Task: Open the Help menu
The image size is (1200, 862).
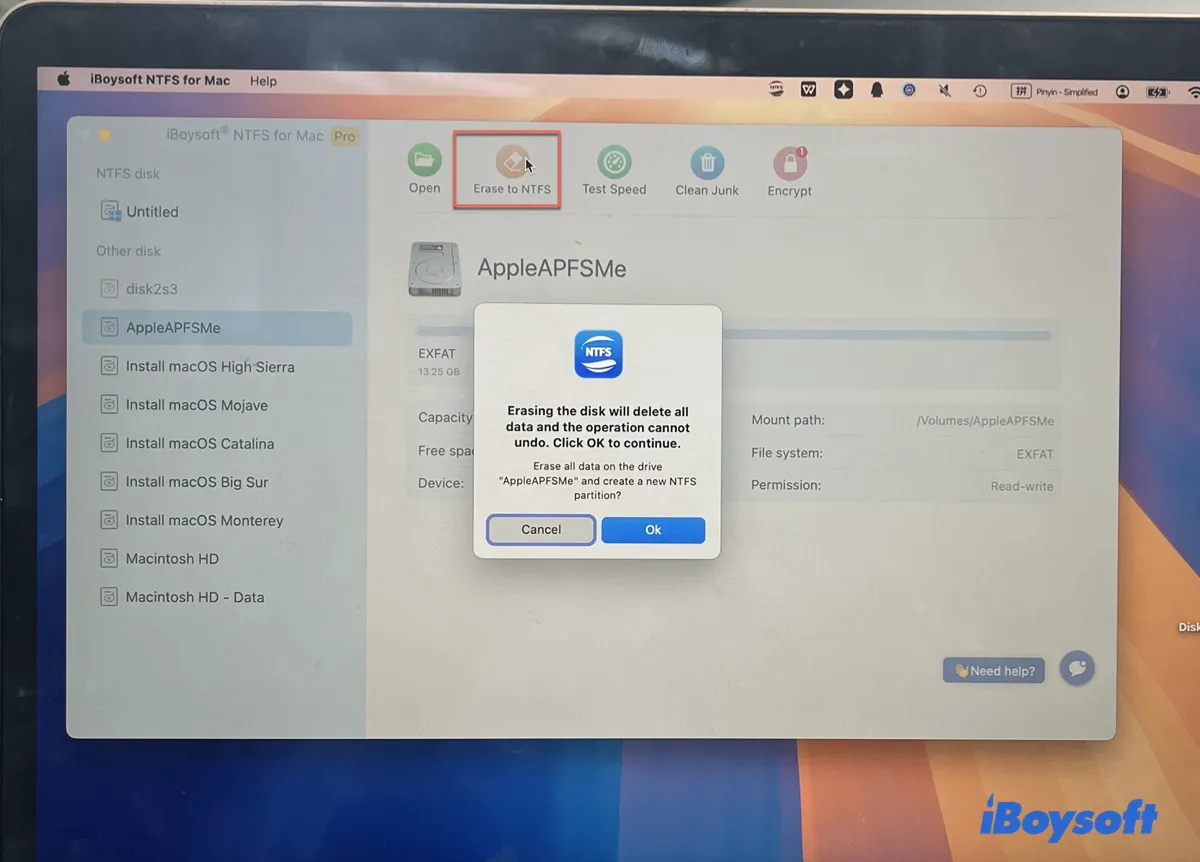Action: coord(263,81)
